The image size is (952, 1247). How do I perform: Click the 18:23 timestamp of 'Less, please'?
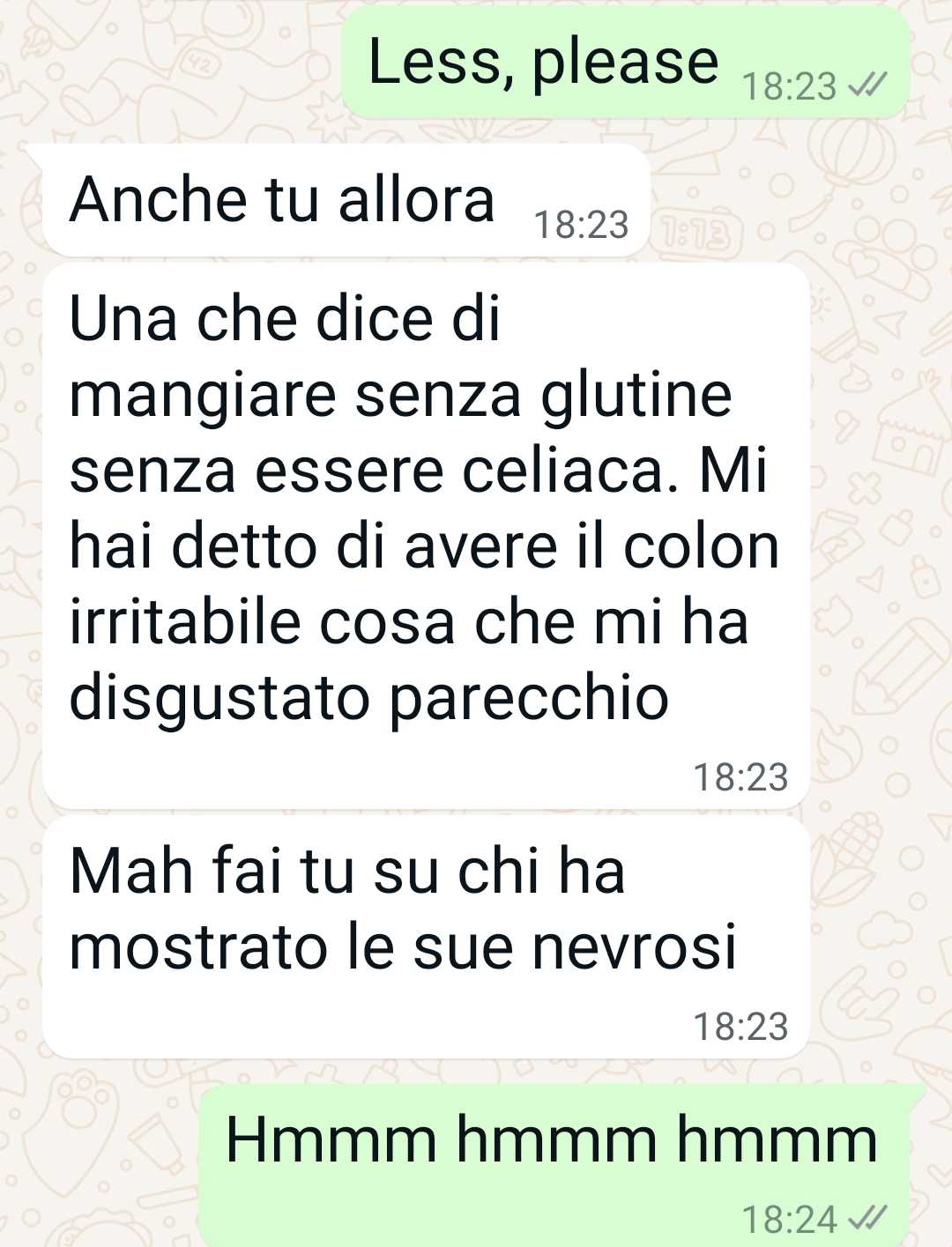coord(788,86)
